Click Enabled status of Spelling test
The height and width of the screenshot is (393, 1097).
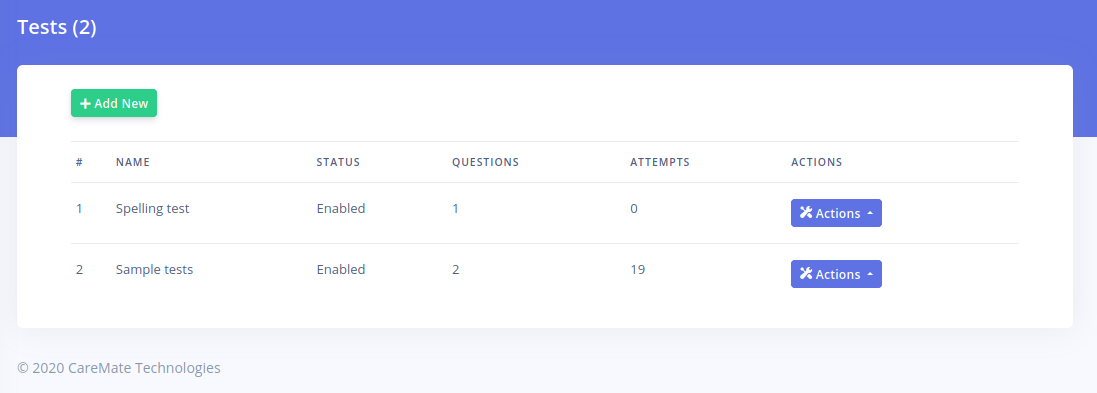click(341, 208)
